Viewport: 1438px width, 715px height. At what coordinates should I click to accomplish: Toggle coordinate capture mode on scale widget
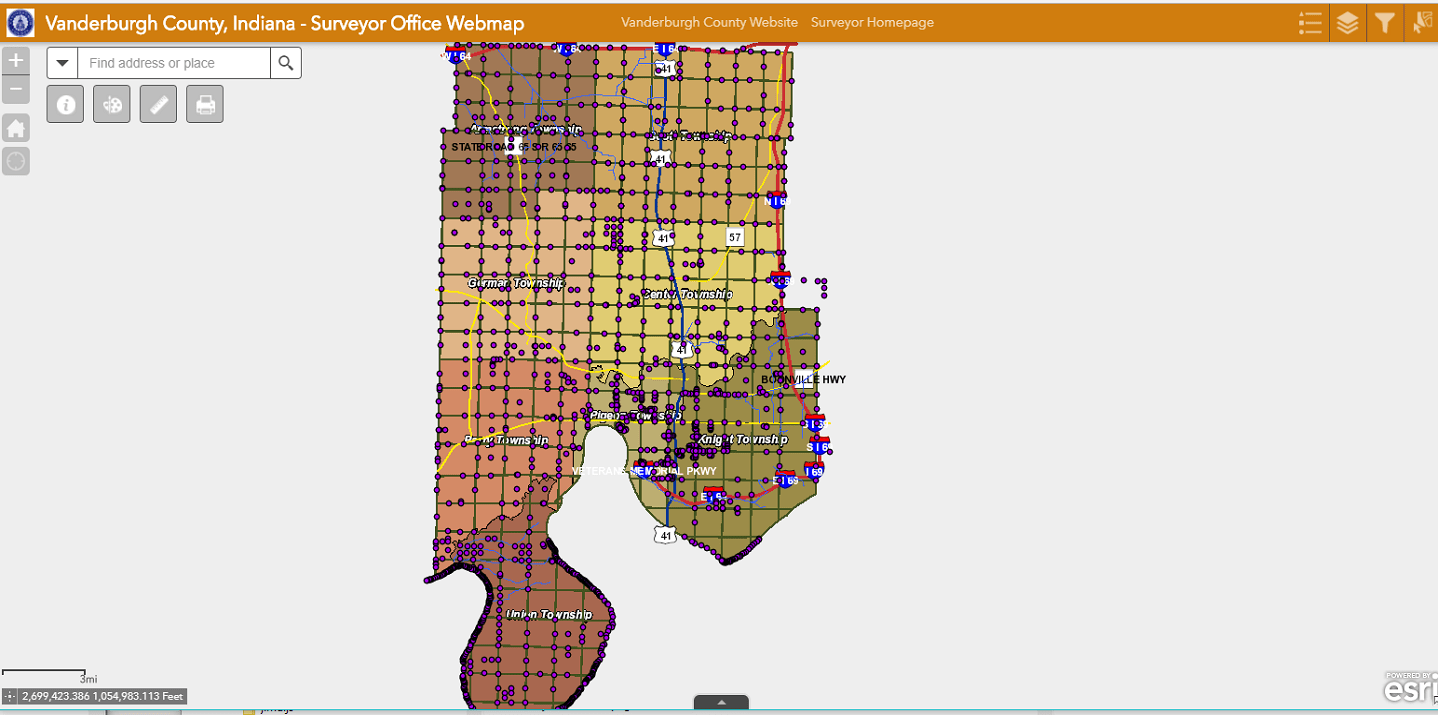8,696
